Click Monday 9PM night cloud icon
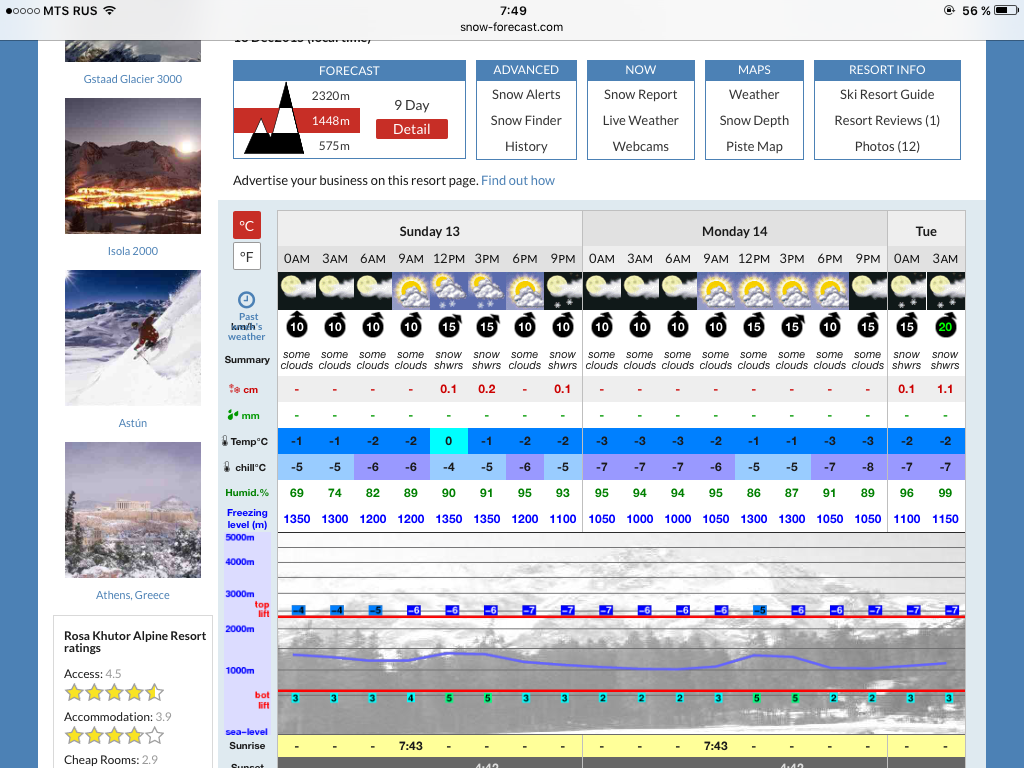1024x768 pixels. pos(868,291)
